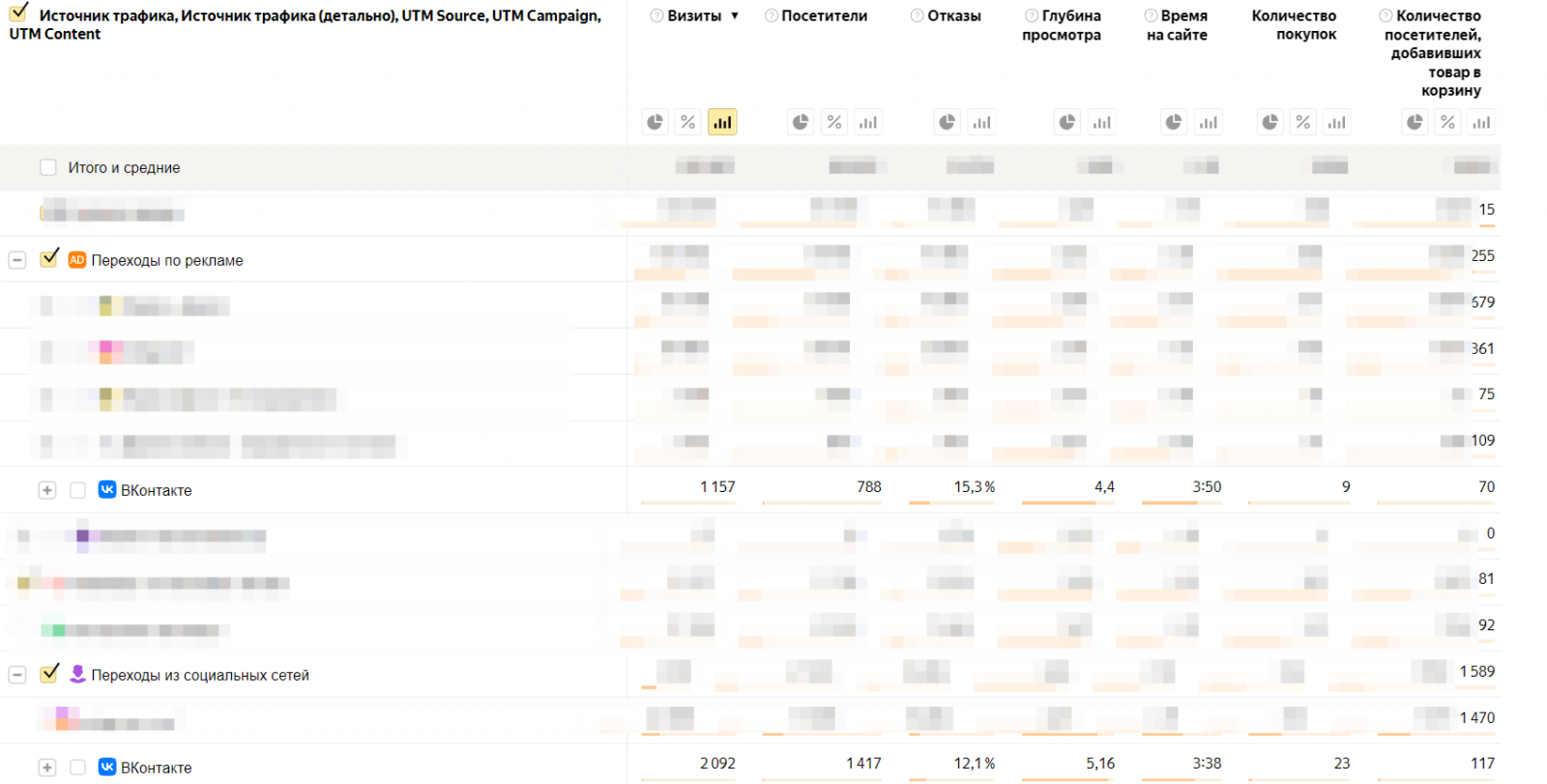Expand ВКонтакте row with 2 092 visits
The width and height of the screenshot is (1547, 784).
point(46,768)
